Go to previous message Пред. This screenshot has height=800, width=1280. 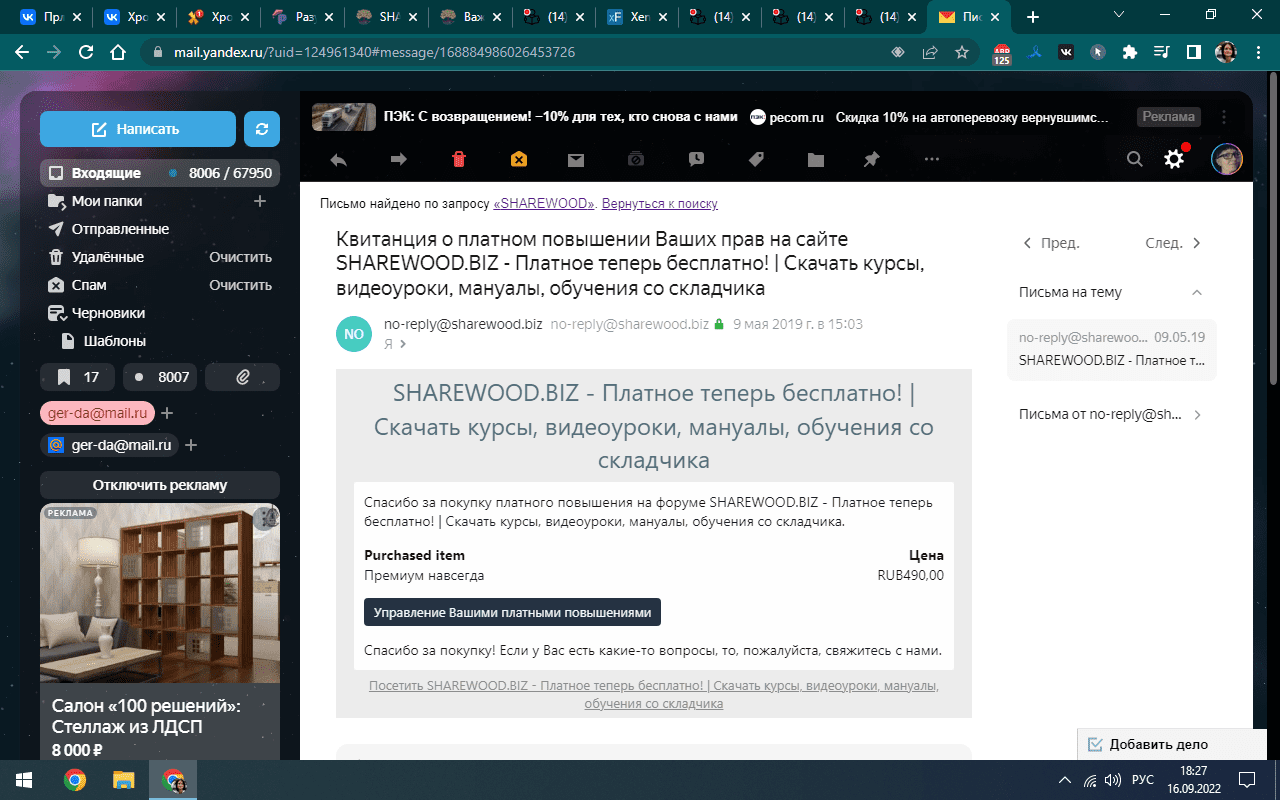pyautogui.click(x=1050, y=243)
